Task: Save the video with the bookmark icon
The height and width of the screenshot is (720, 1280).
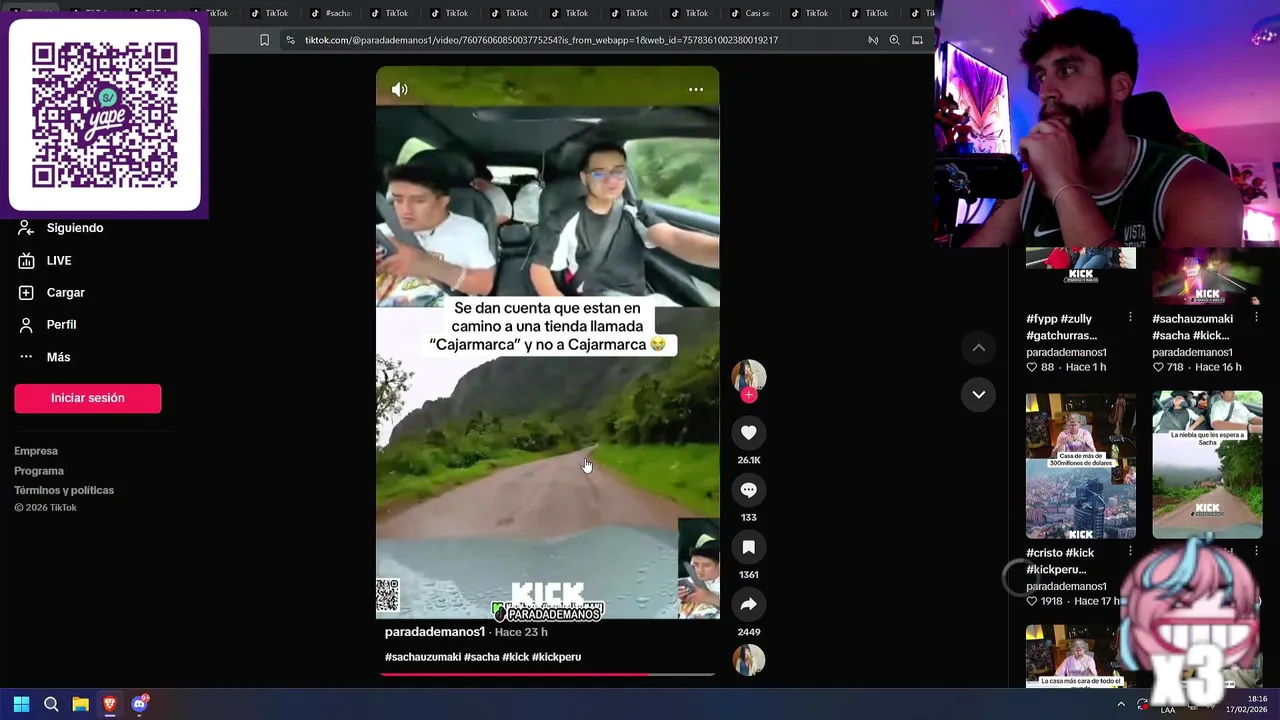Action: click(x=748, y=547)
